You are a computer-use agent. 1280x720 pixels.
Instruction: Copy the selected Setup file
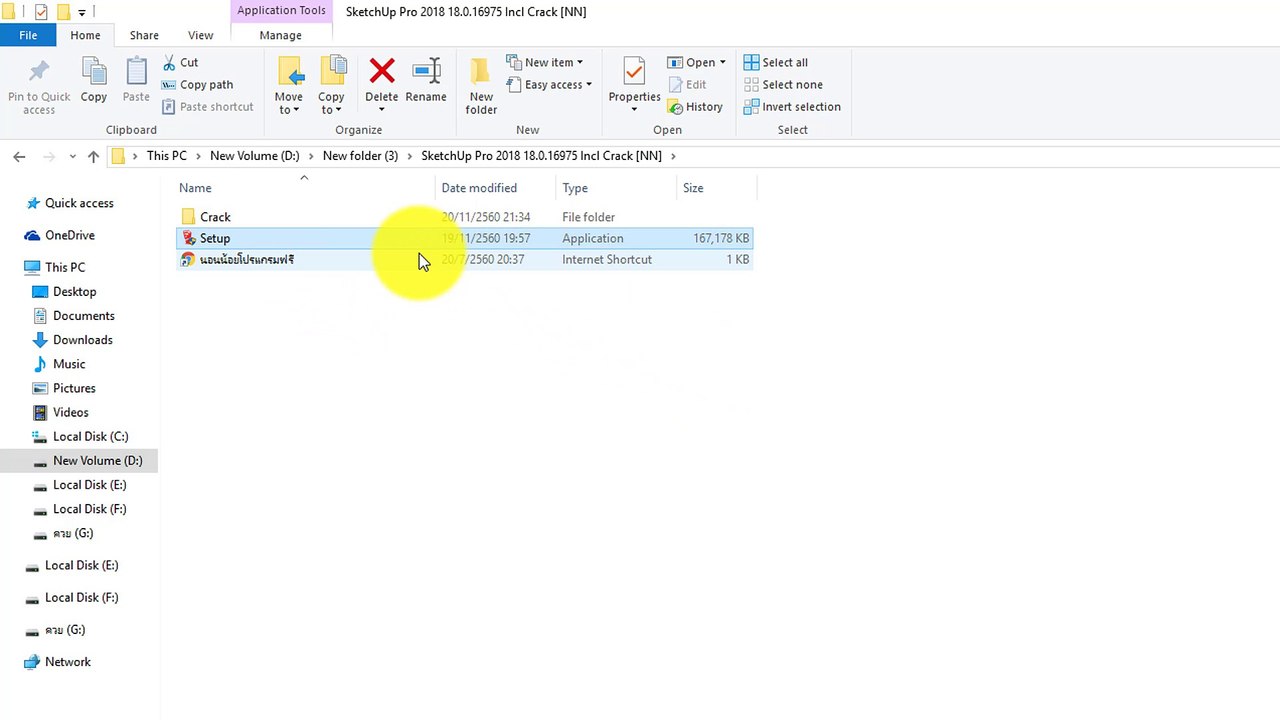(94, 80)
